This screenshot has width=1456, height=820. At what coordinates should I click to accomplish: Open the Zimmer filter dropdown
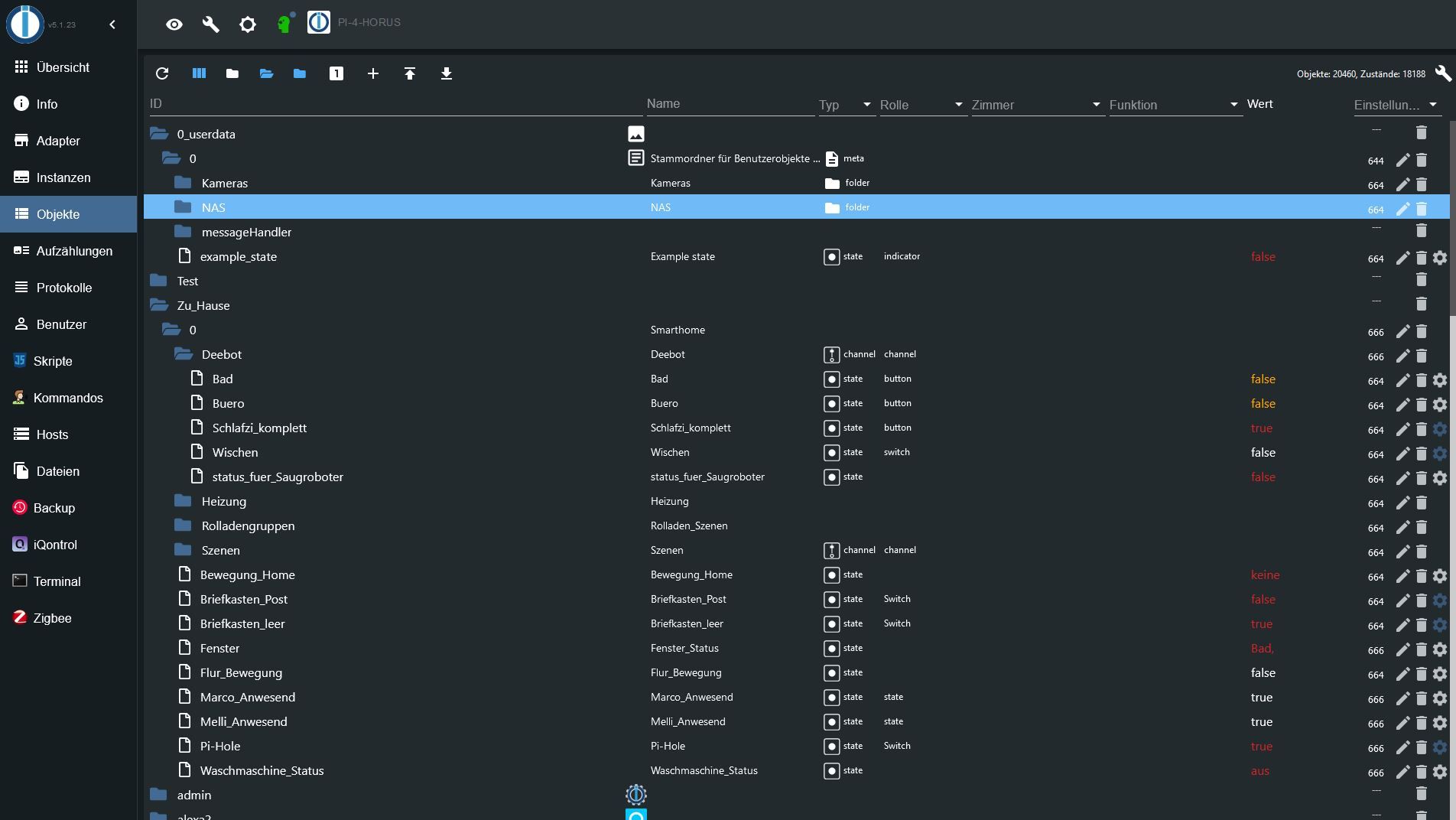1037,105
